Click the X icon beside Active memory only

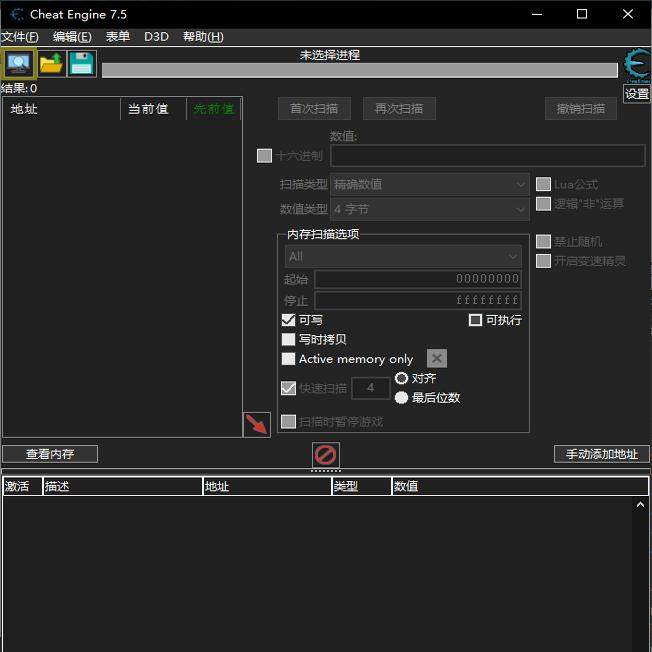[x=437, y=359]
